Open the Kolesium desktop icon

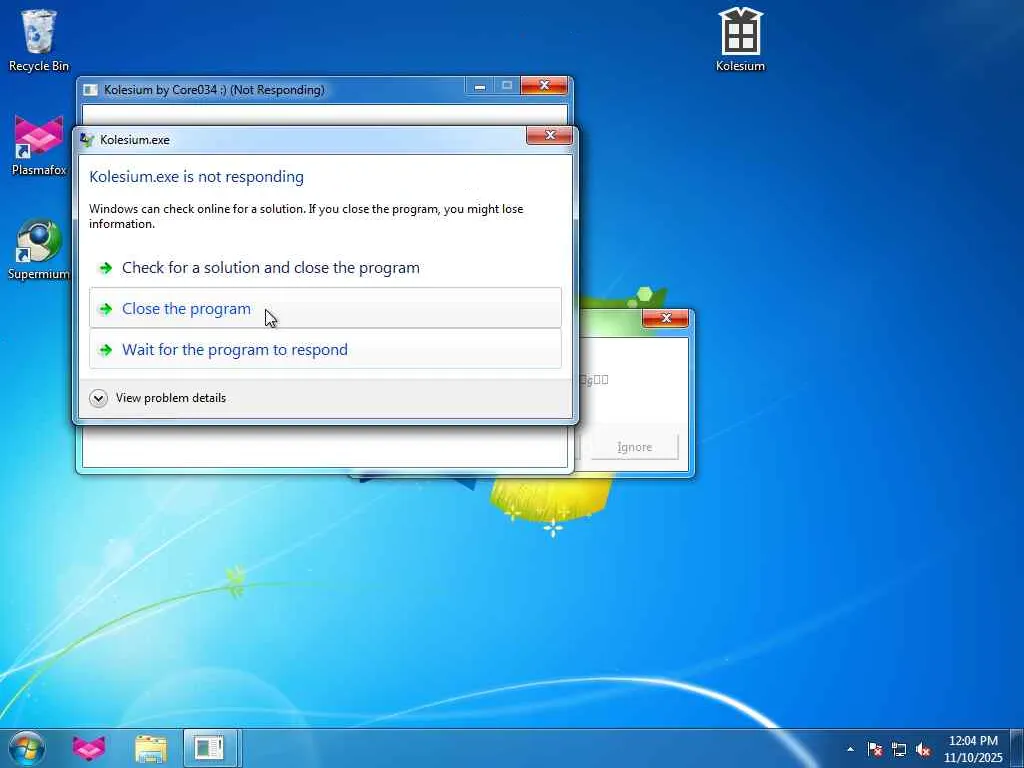point(741,39)
